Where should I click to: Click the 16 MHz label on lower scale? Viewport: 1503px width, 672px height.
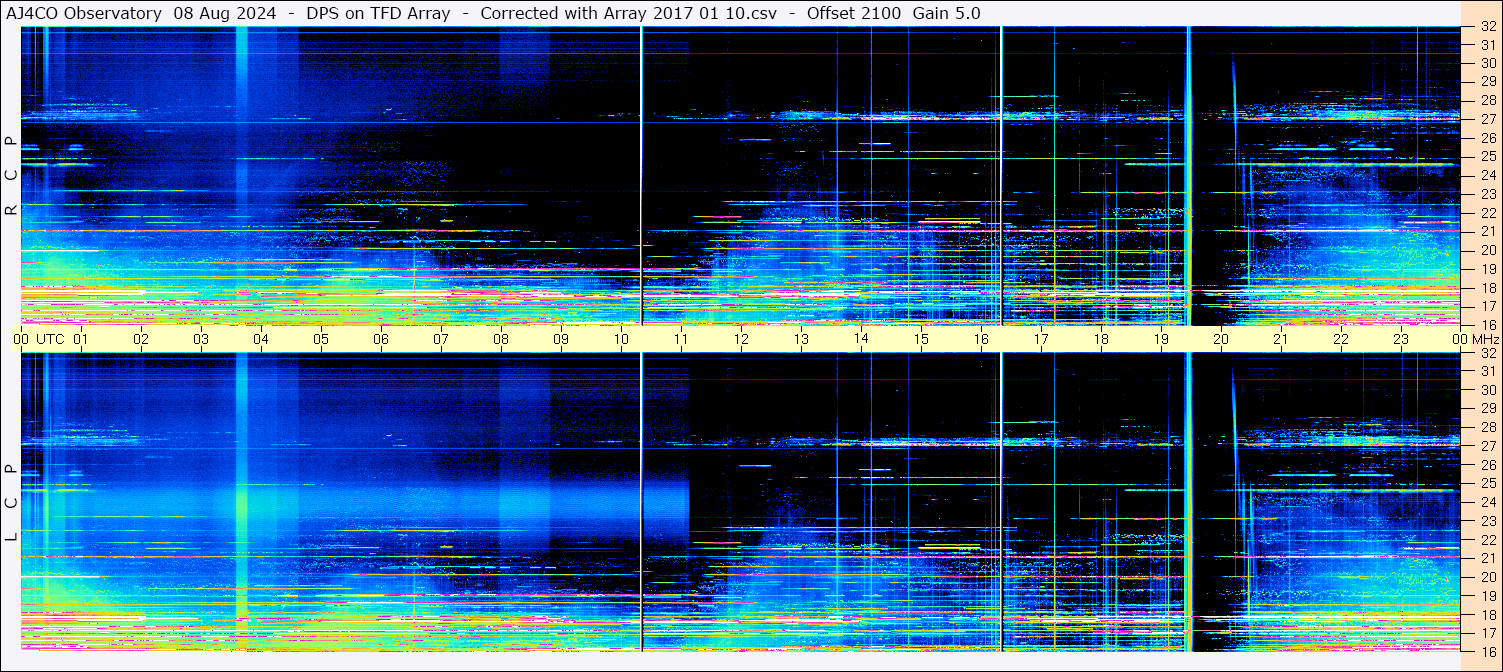[1487, 651]
